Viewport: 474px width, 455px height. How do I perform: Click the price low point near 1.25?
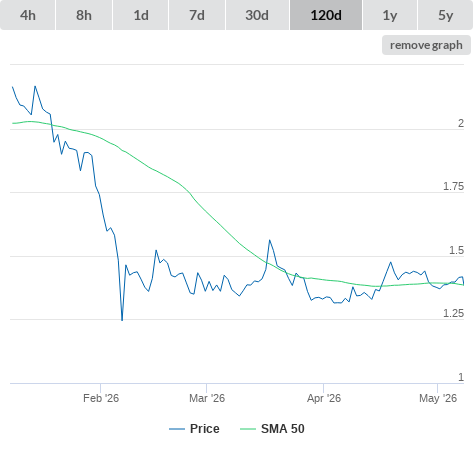pyautogui.click(x=122, y=320)
